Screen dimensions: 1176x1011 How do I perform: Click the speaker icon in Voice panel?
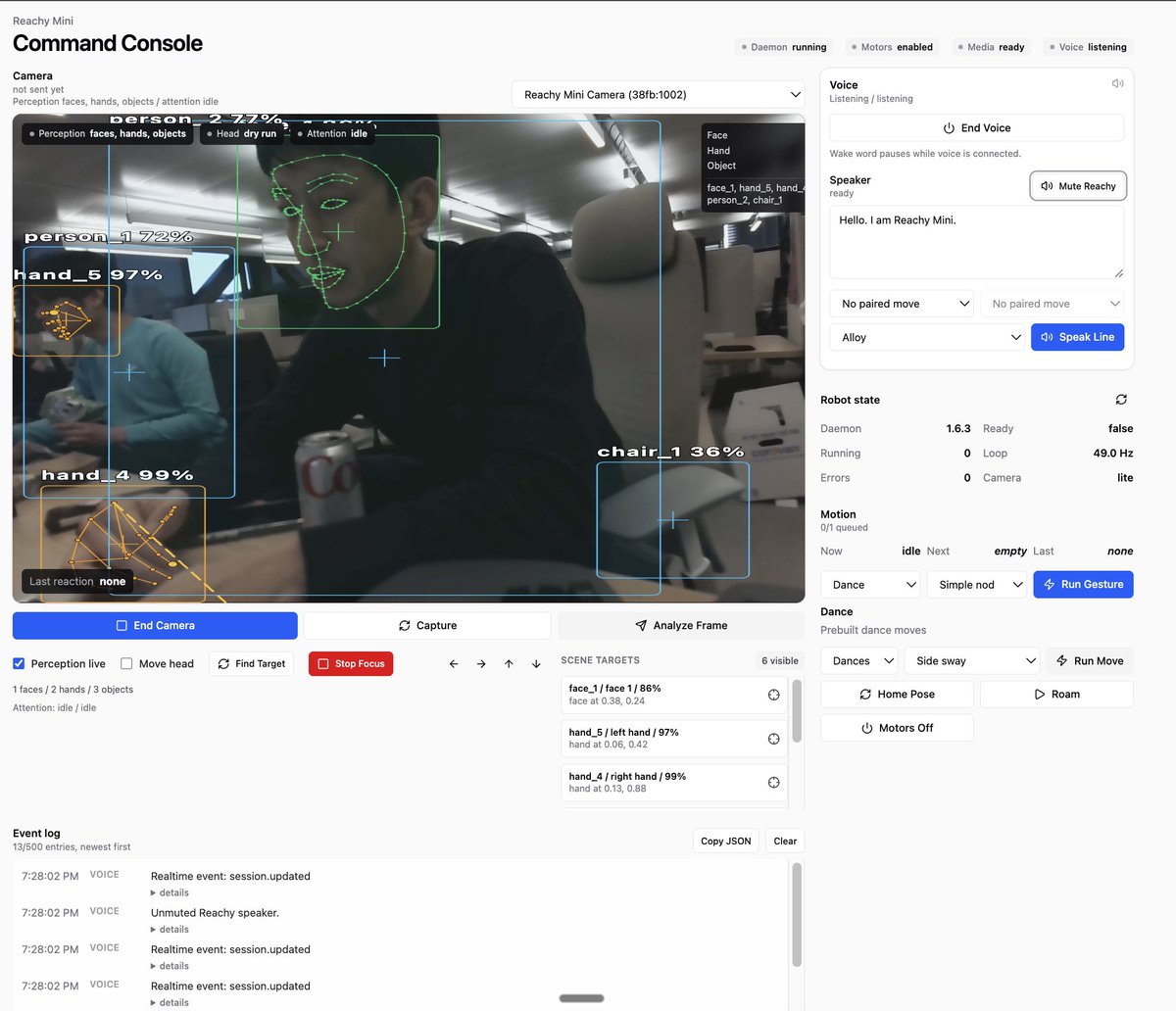pyautogui.click(x=1117, y=84)
